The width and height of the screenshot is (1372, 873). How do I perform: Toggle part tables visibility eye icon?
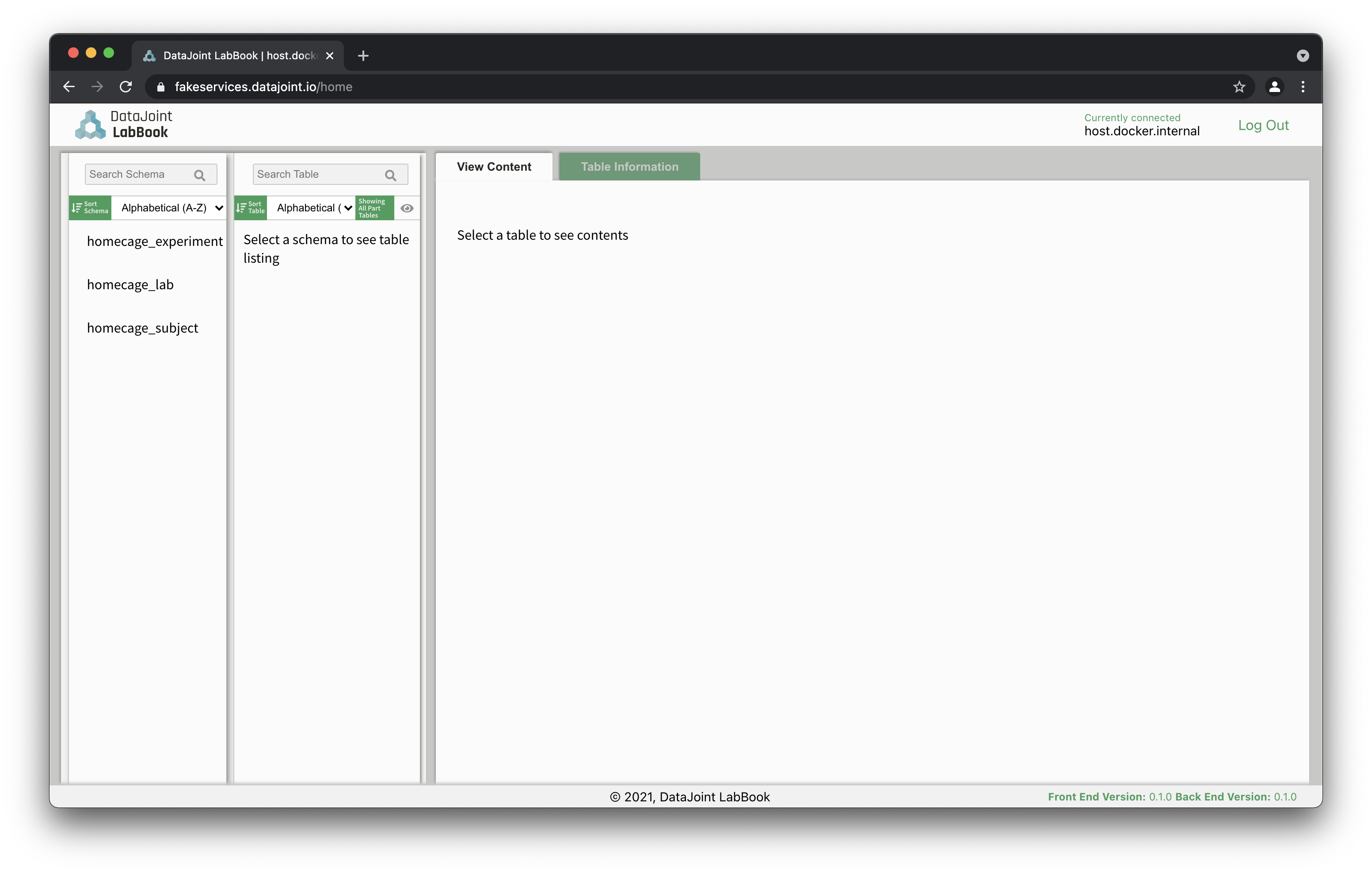(407, 208)
